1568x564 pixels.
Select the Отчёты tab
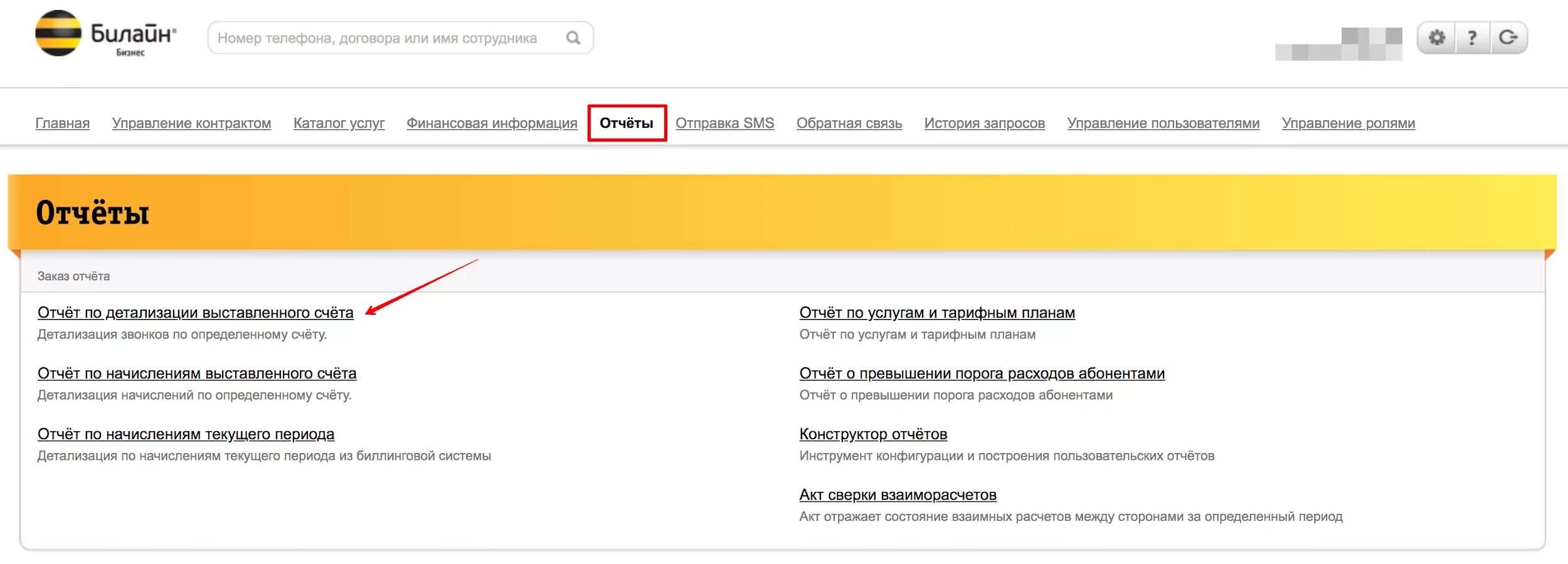[627, 123]
